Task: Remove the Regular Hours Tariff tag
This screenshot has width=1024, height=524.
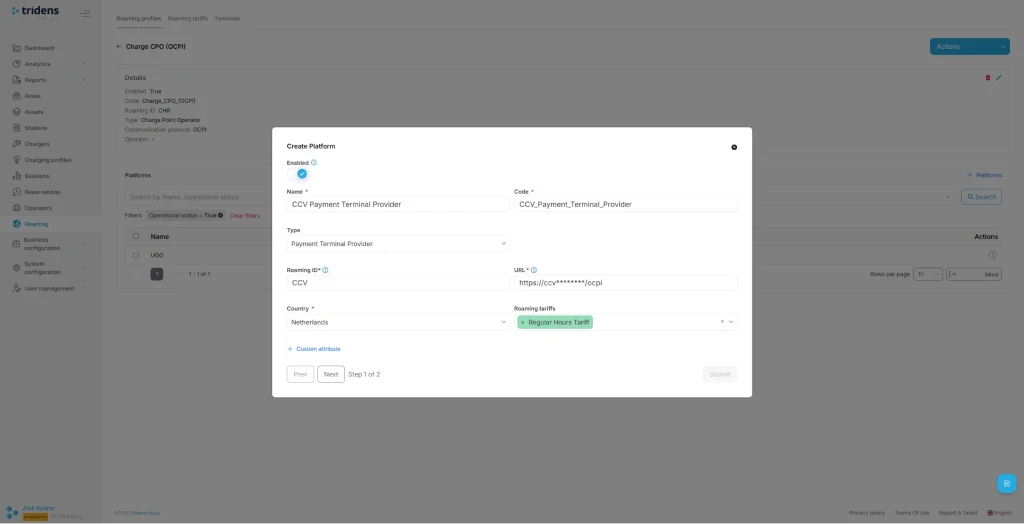Action: pos(522,322)
